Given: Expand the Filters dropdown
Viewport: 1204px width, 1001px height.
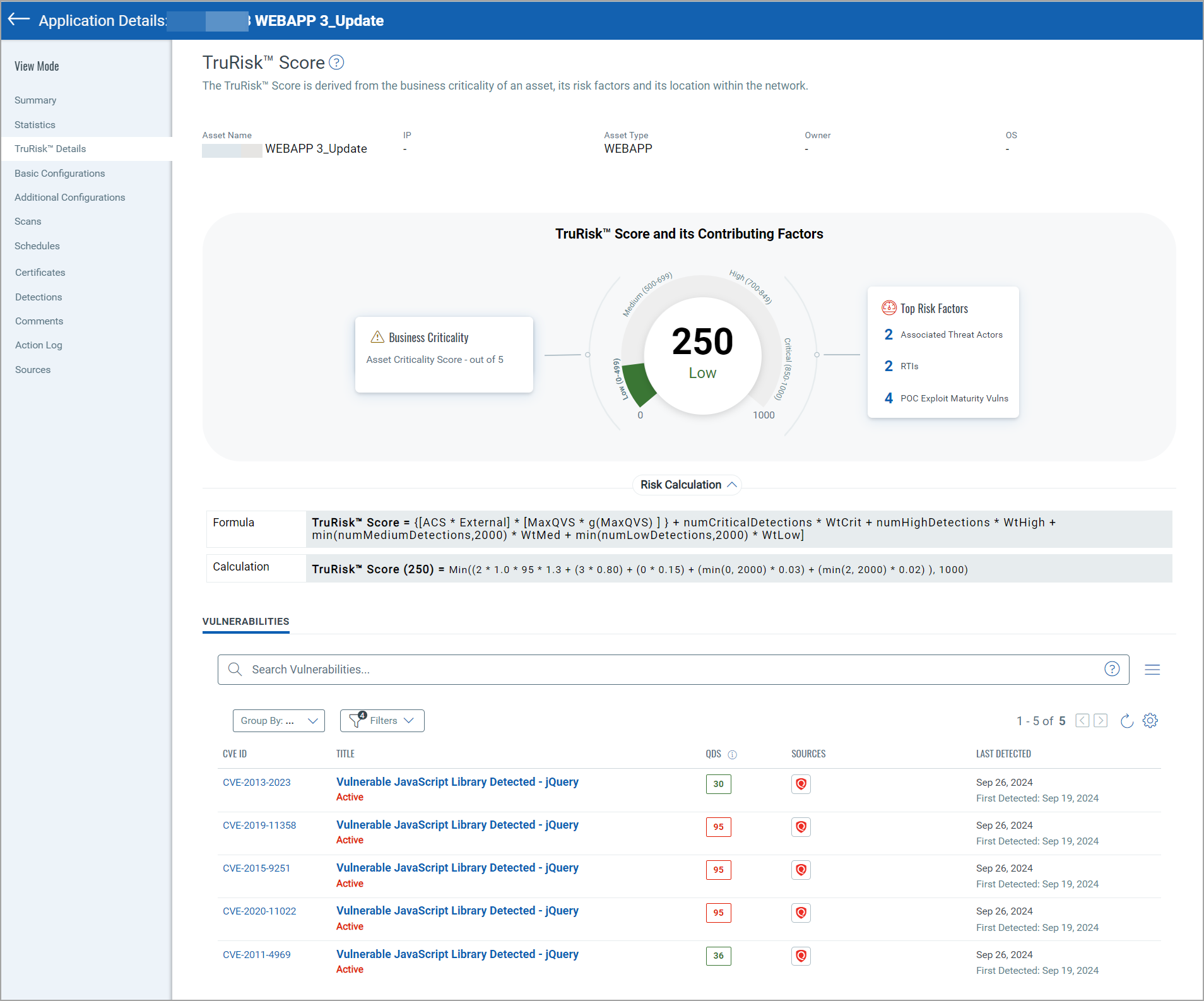Looking at the screenshot, I should (382, 721).
